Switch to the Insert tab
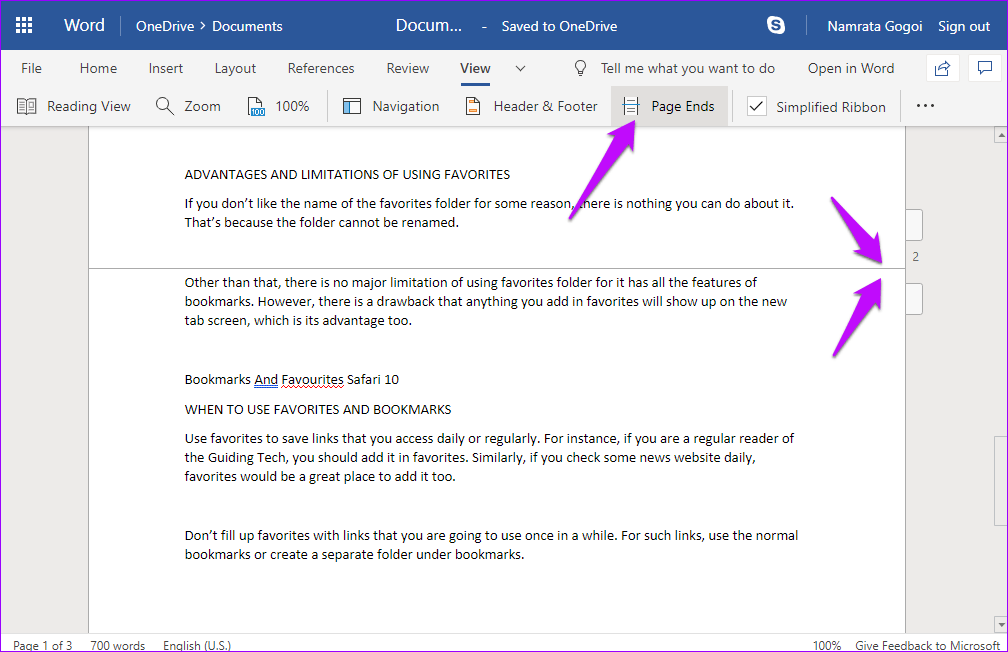The width and height of the screenshot is (1008, 652). click(x=166, y=68)
